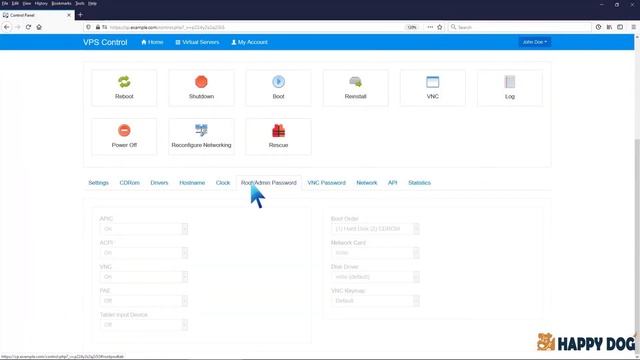Open the John Doe user dropdown

(x=535, y=42)
